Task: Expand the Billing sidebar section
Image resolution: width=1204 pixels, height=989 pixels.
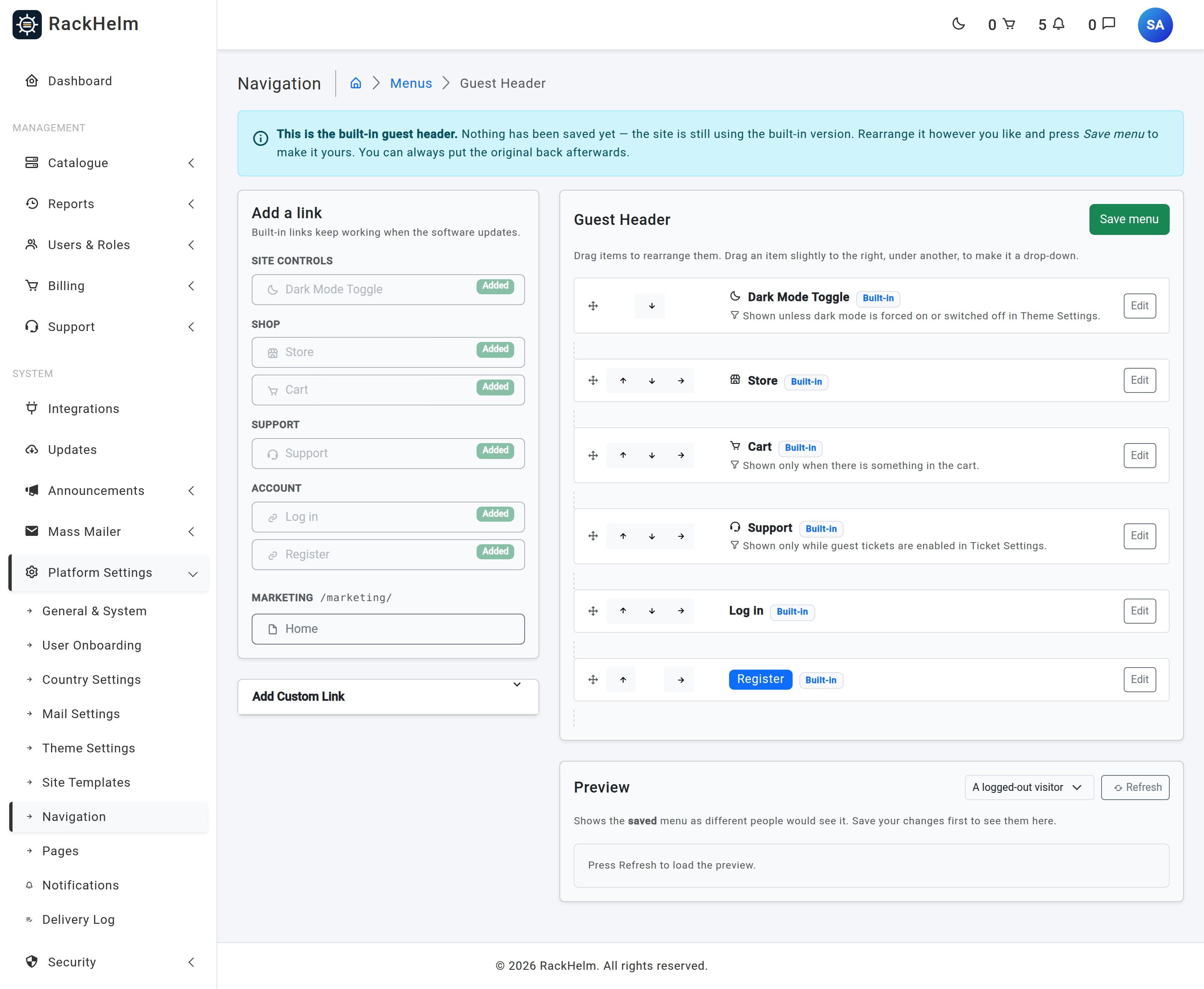Action: click(108, 286)
